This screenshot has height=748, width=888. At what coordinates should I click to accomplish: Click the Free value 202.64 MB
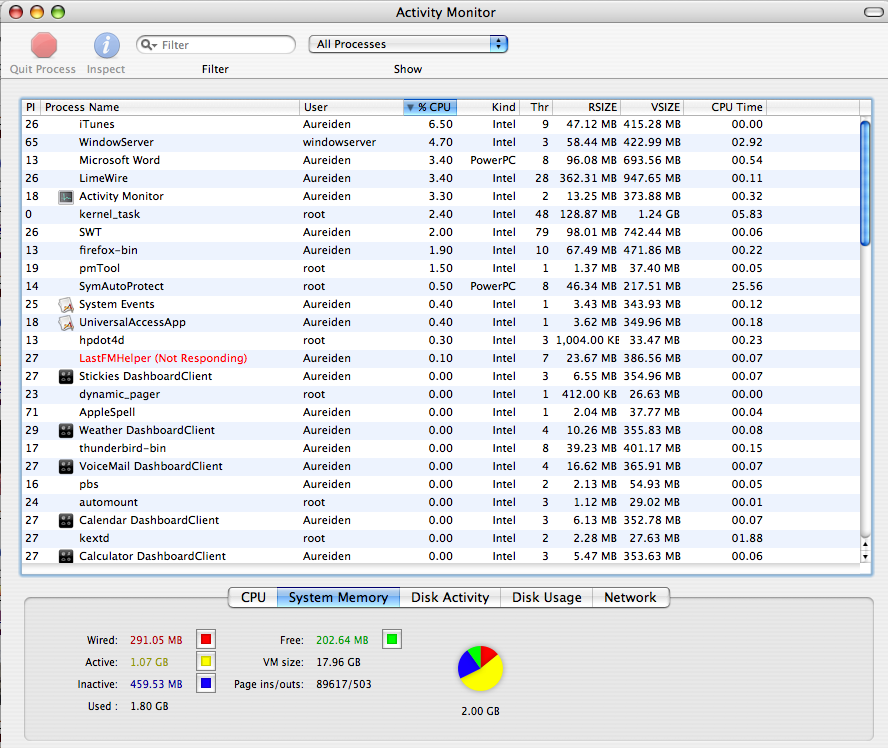(x=342, y=640)
